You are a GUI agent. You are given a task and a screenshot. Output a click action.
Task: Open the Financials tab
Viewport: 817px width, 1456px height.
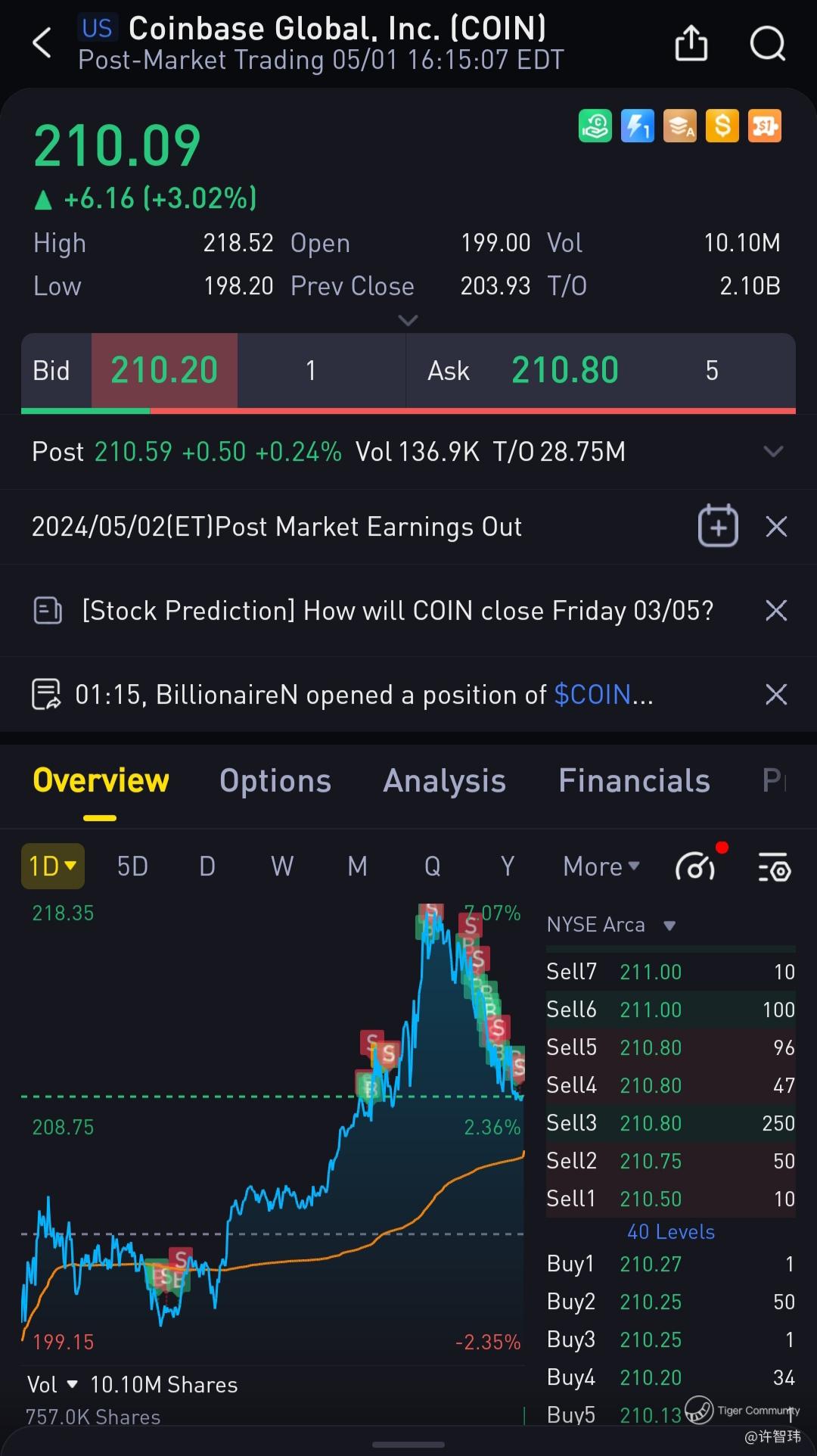tap(634, 781)
